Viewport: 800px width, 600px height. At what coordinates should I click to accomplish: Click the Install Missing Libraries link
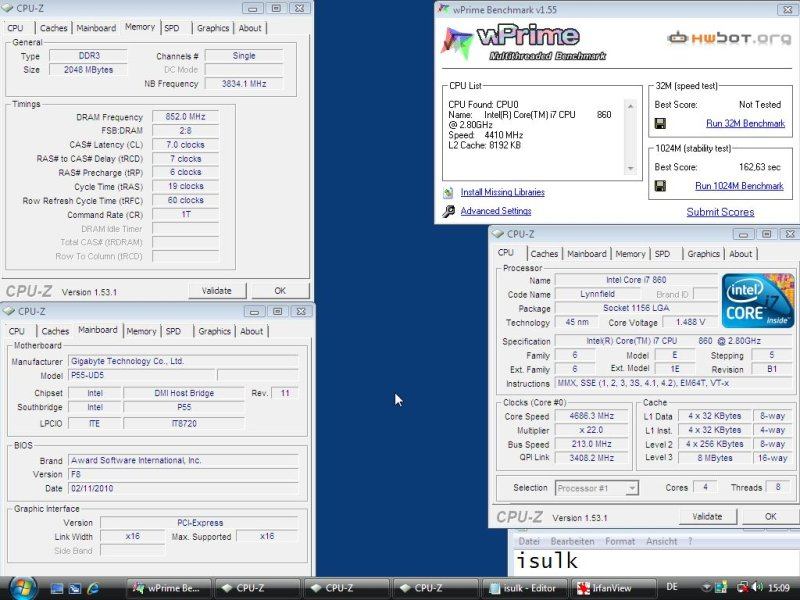click(503, 192)
